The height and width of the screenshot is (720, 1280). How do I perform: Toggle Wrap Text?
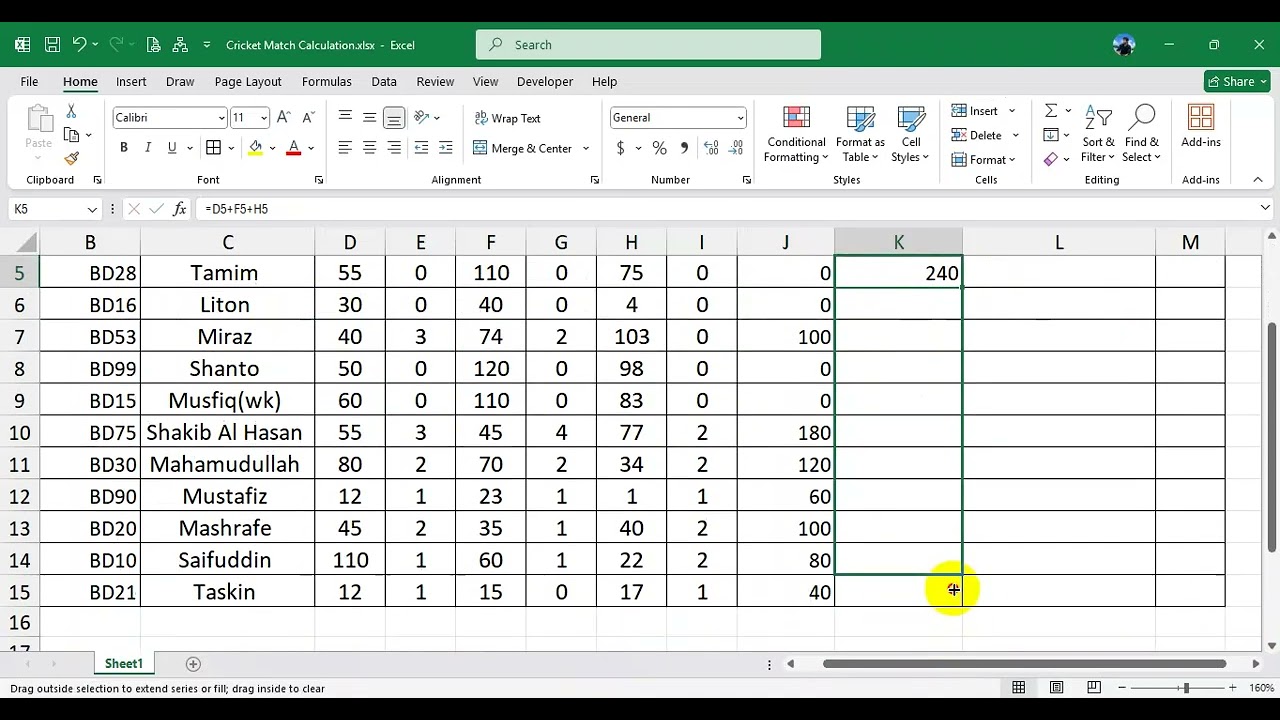(x=507, y=118)
